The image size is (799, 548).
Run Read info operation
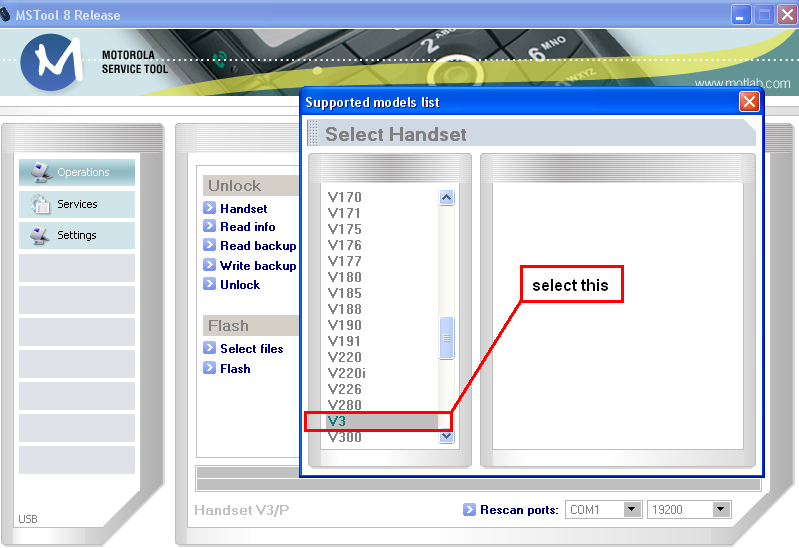click(x=248, y=227)
